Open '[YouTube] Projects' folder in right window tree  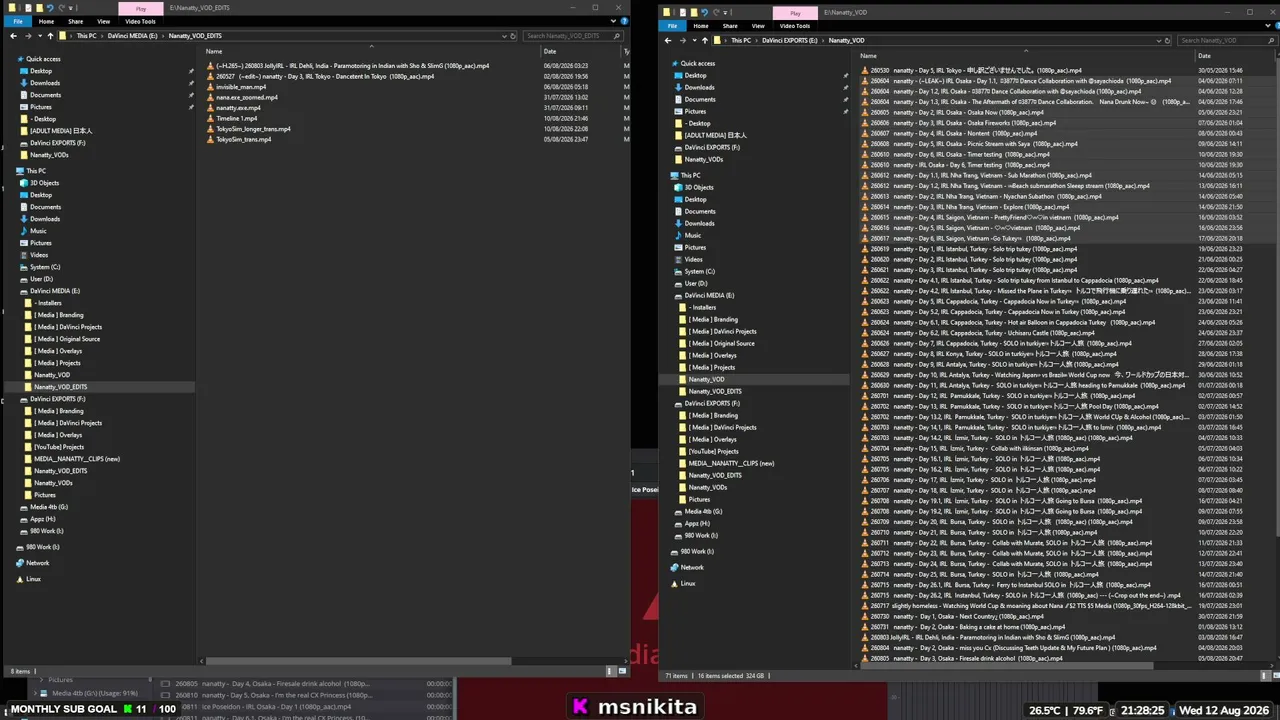[x=716, y=451]
